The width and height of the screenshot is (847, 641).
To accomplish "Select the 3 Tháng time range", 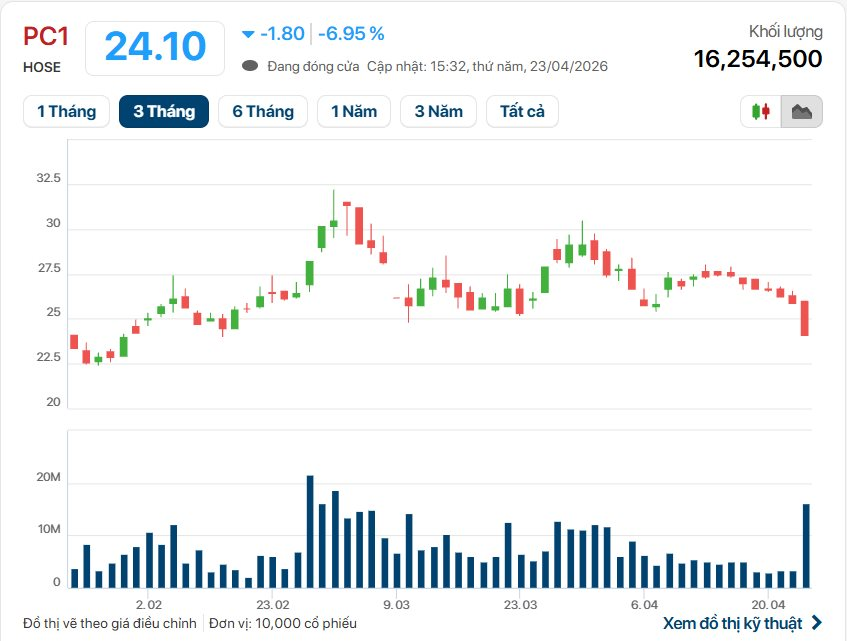I will click(x=164, y=111).
